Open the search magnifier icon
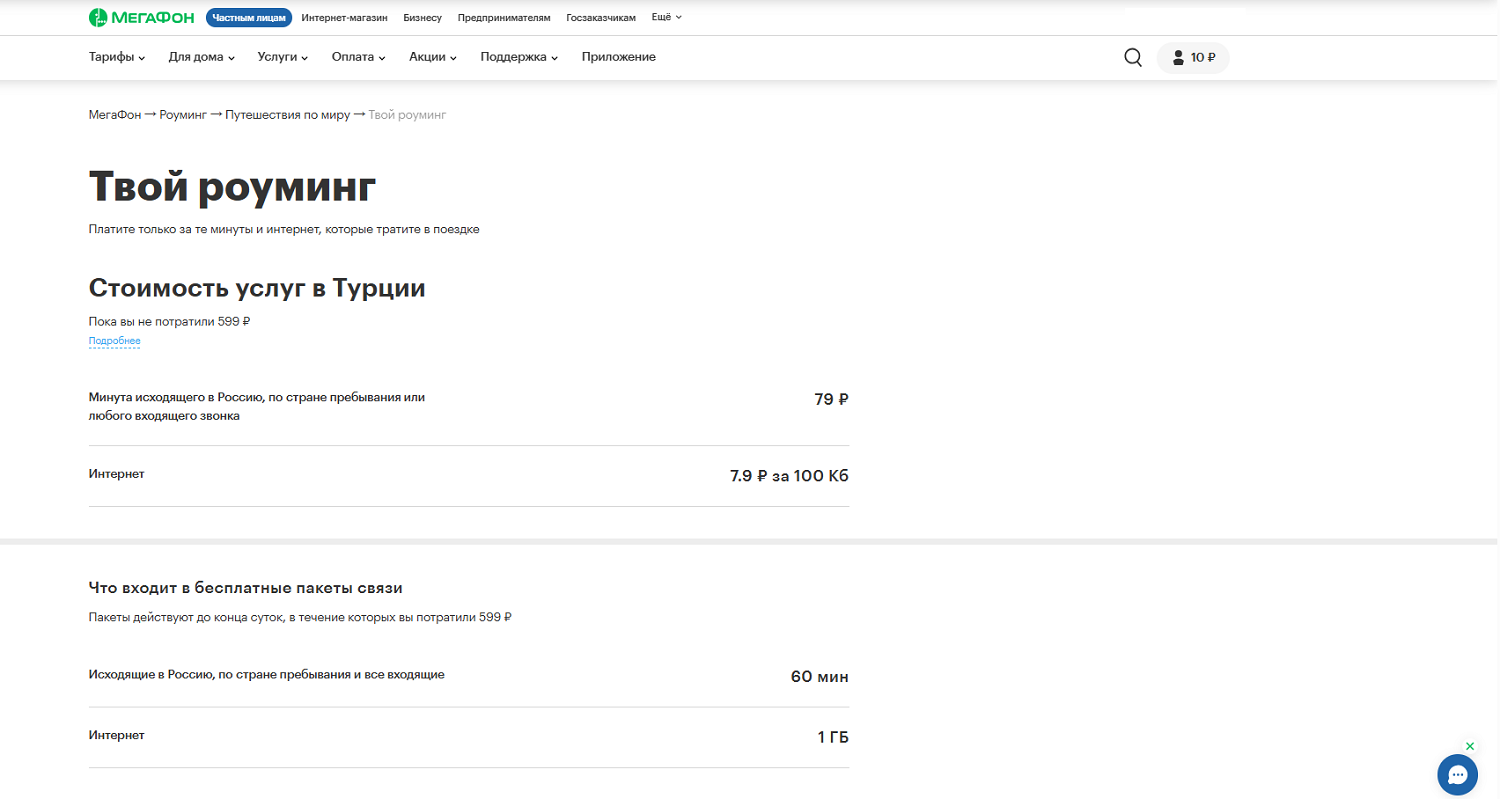This screenshot has height=799, width=1500. tap(1132, 57)
